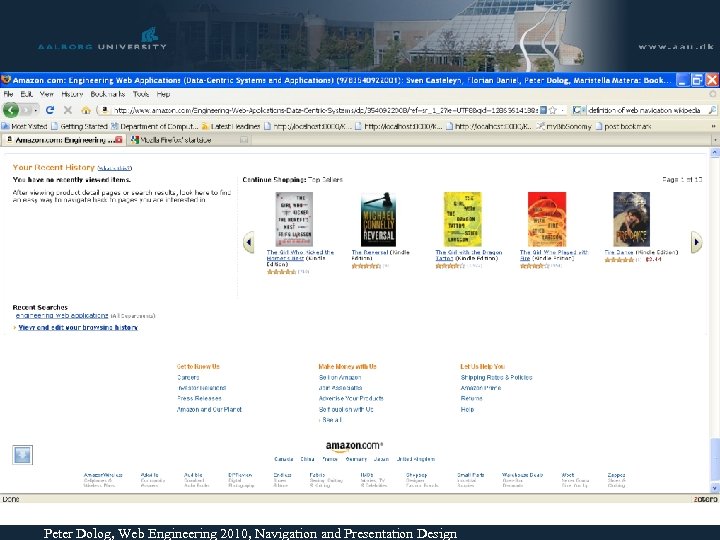The width and height of the screenshot is (720, 540).
Task: Click the Advertise Your Products link
Action: [x=351, y=399]
